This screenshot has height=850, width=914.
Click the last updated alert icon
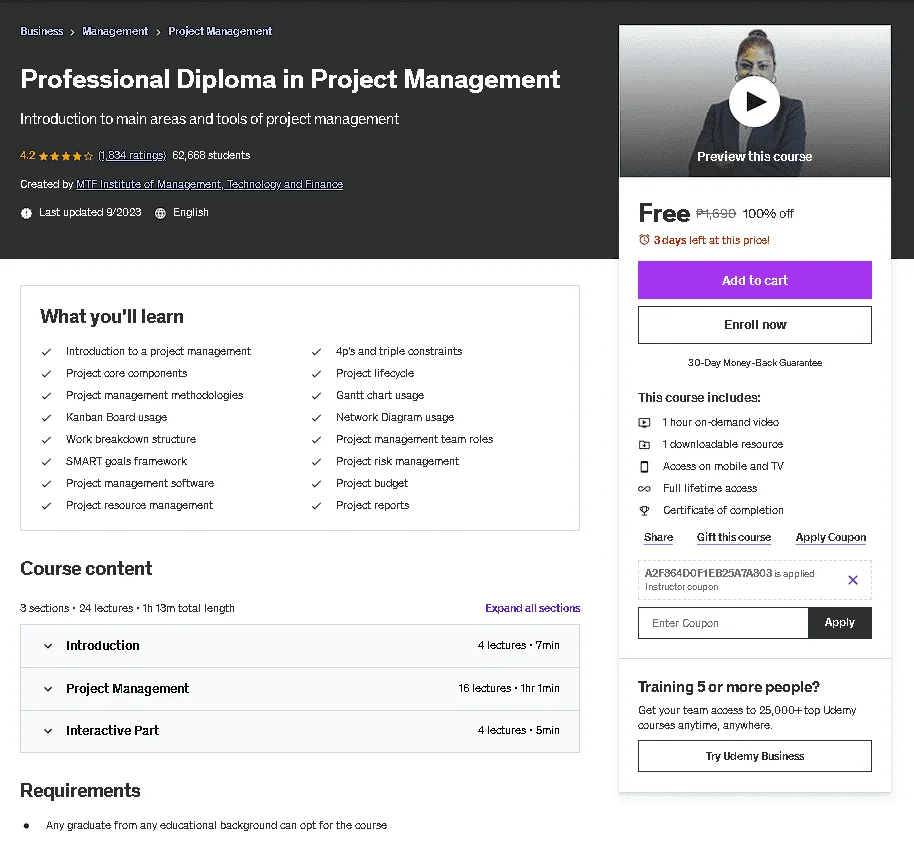26,213
